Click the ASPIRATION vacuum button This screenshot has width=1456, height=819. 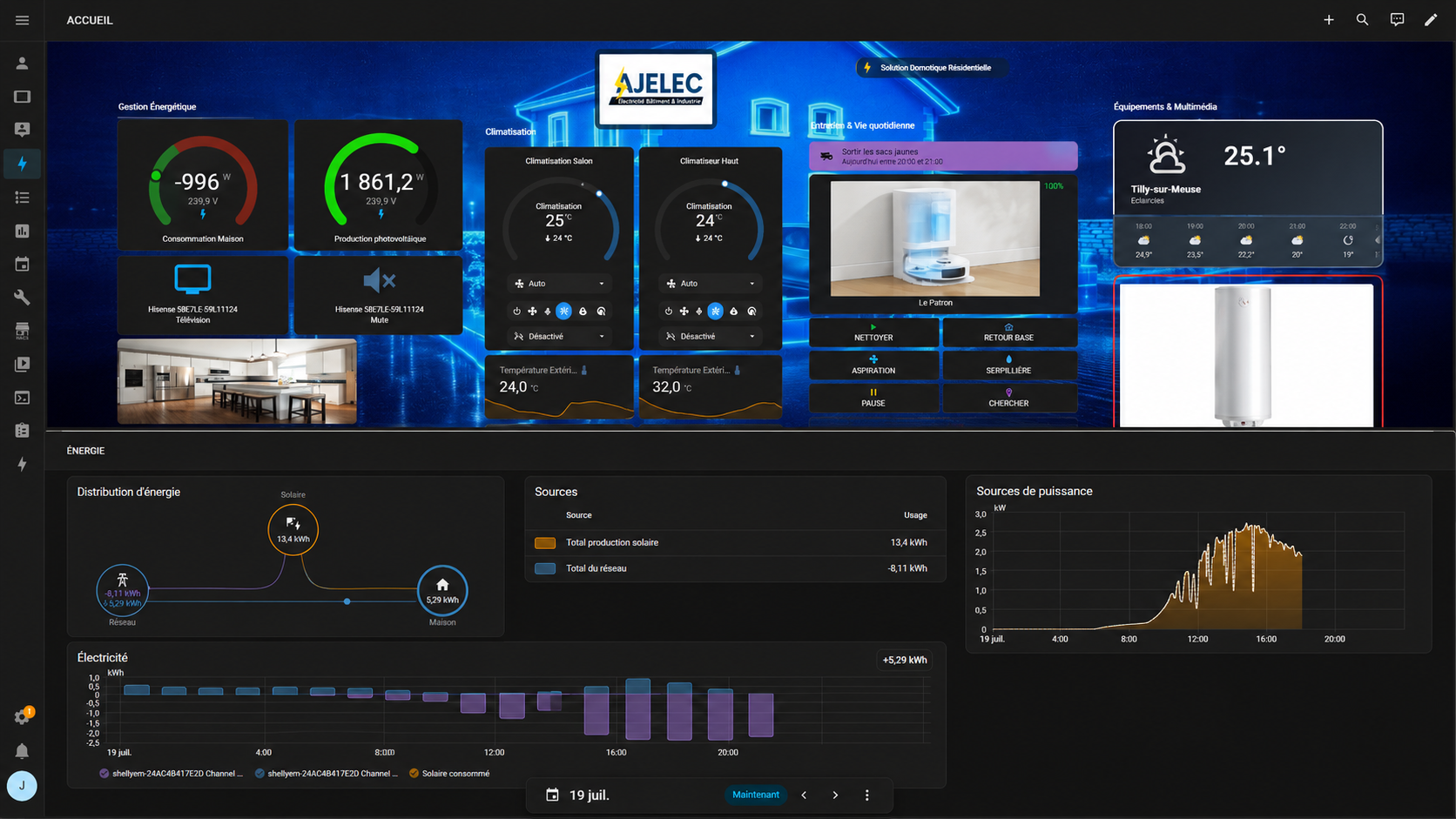point(873,366)
